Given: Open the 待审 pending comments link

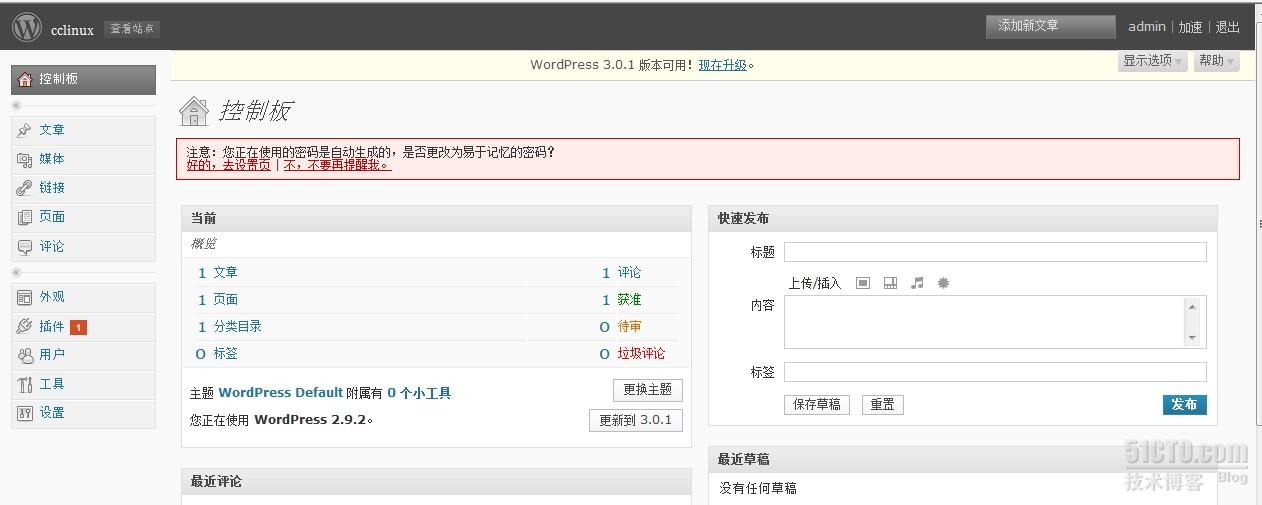Looking at the screenshot, I should (x=629, y=327).
